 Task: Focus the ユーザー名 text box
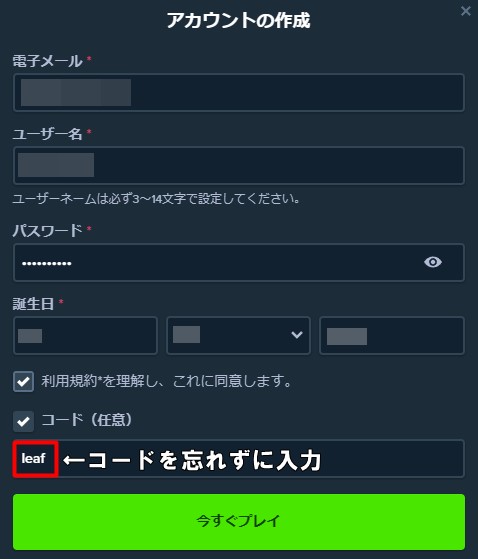(x=239, y=165)
